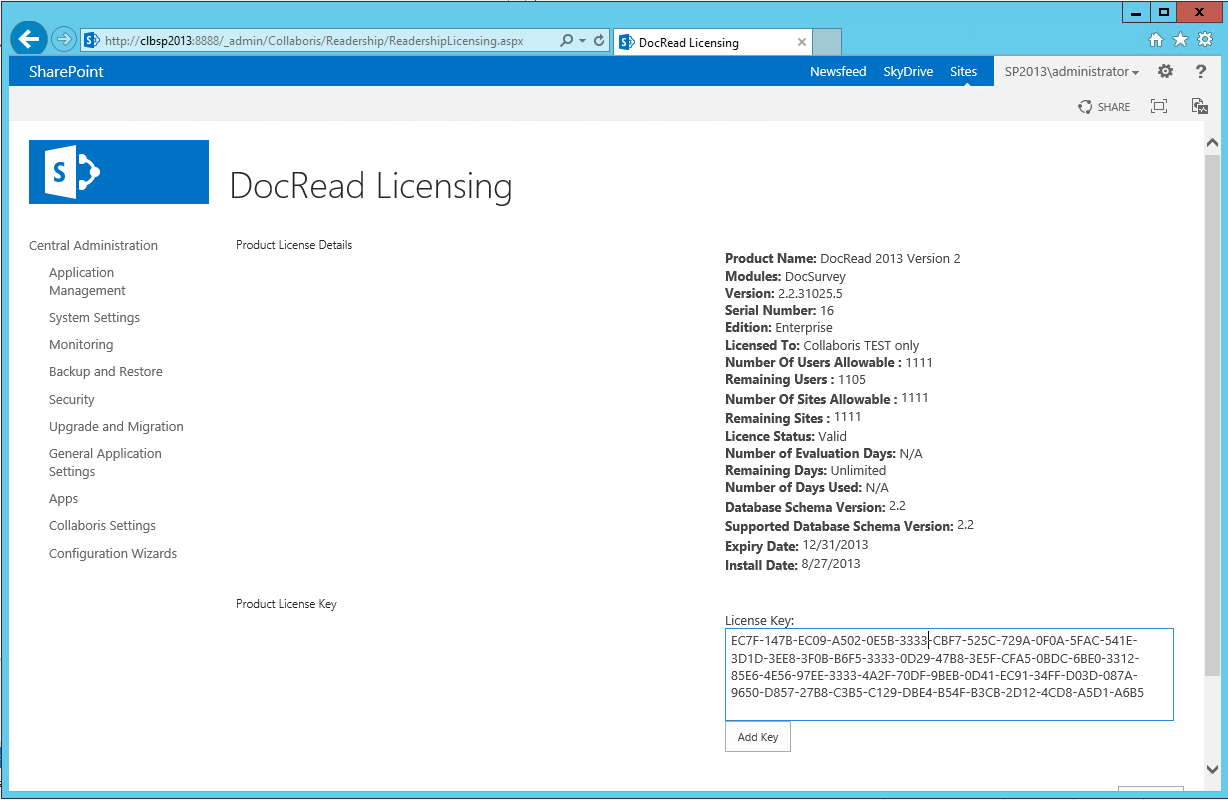
Task: Open the Apps navigation link
Action: (63, 499)
